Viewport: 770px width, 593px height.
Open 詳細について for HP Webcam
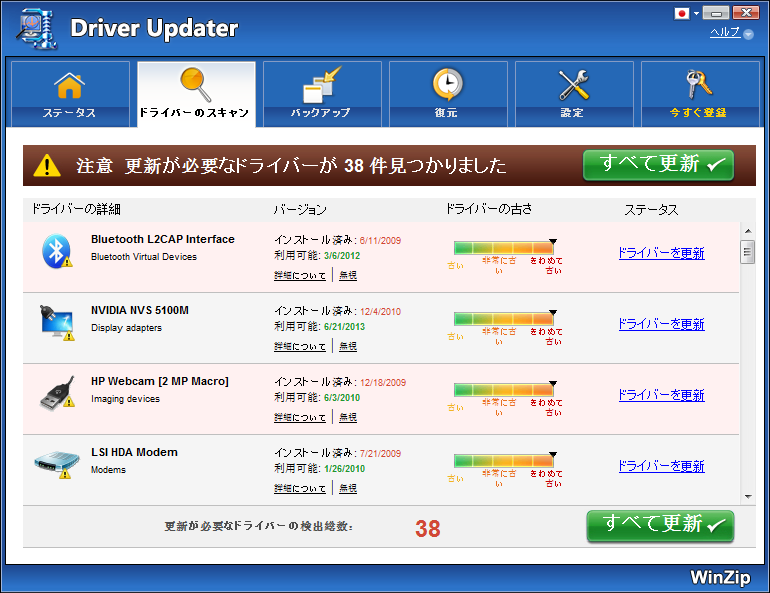(300, 417)
